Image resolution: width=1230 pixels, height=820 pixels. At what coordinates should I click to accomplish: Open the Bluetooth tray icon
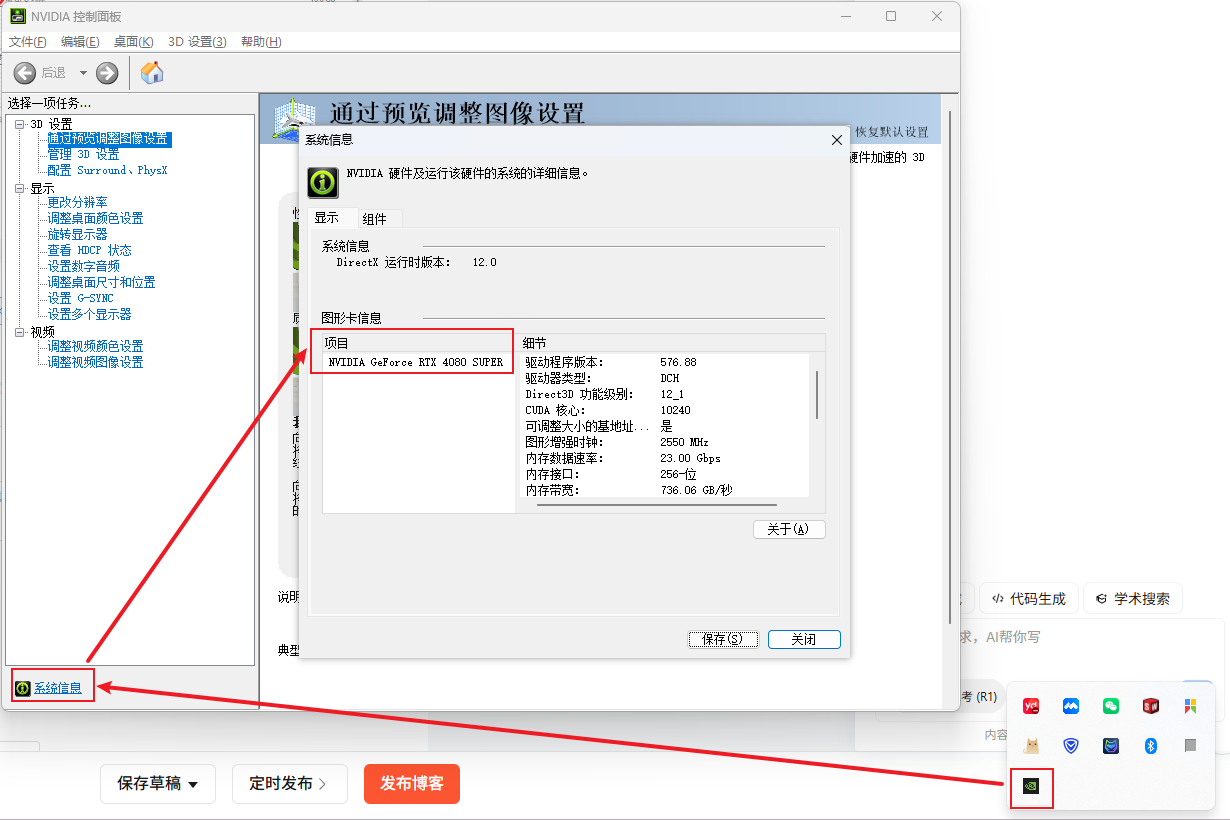coord(1151,746)
